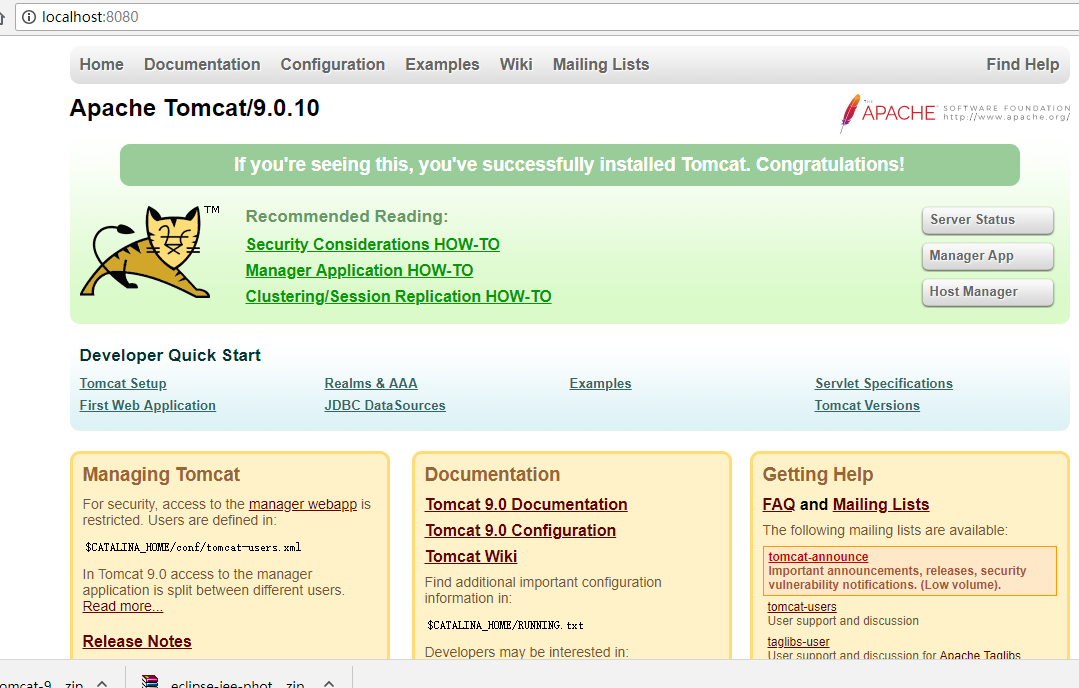
Task: Click the site info icon in address bar
Action: tap(29, 17)
